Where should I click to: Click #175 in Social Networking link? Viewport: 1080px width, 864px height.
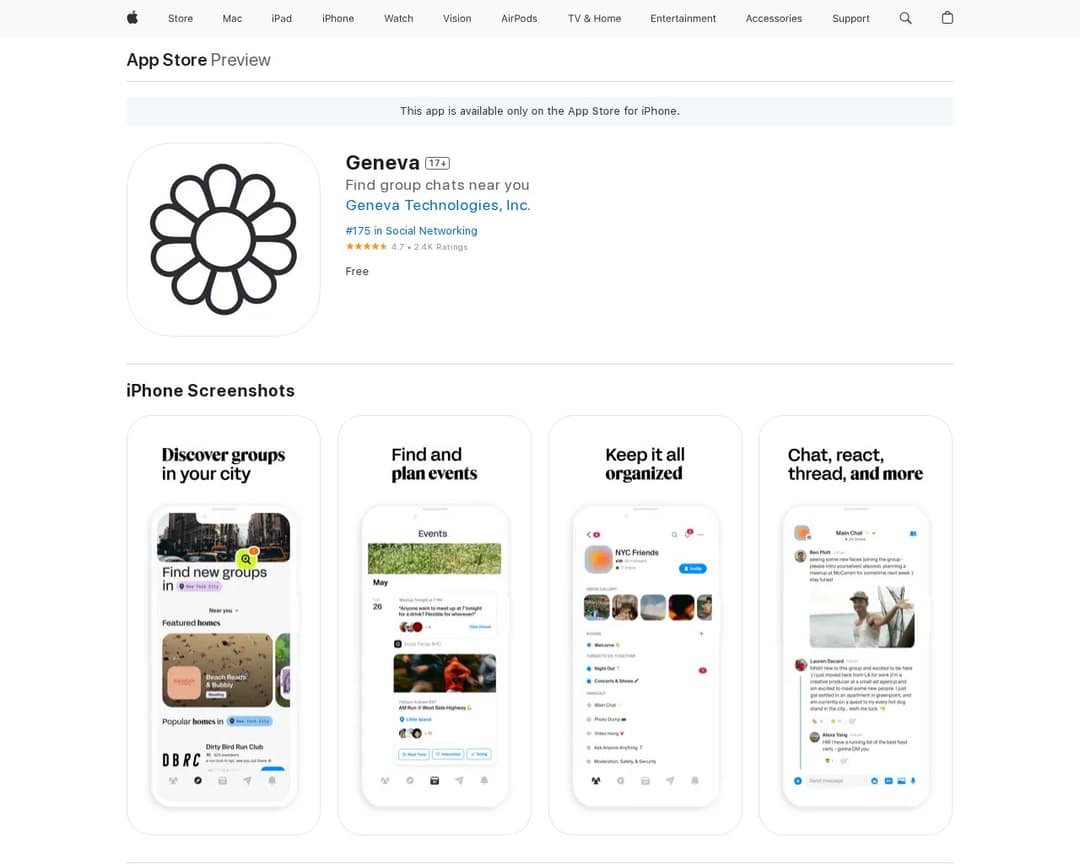411,231
